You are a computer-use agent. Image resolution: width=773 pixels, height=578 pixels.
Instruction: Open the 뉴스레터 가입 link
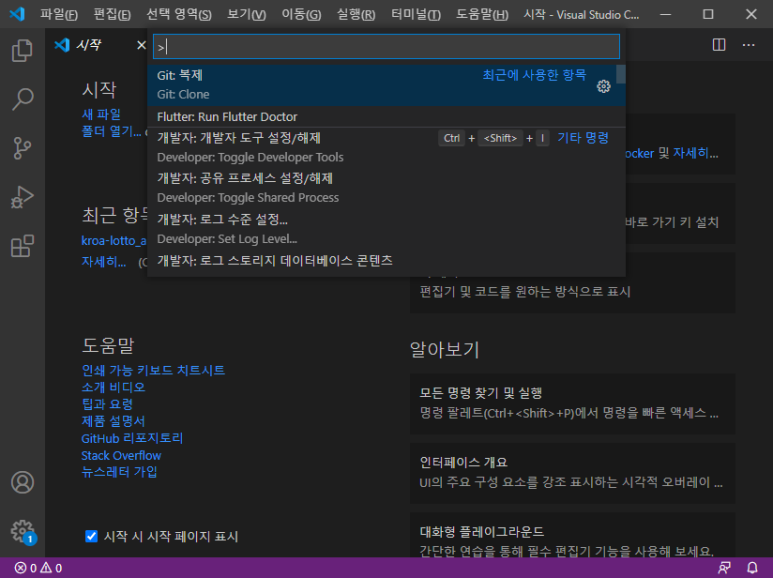pyautogui.click(x=119, y=472)
